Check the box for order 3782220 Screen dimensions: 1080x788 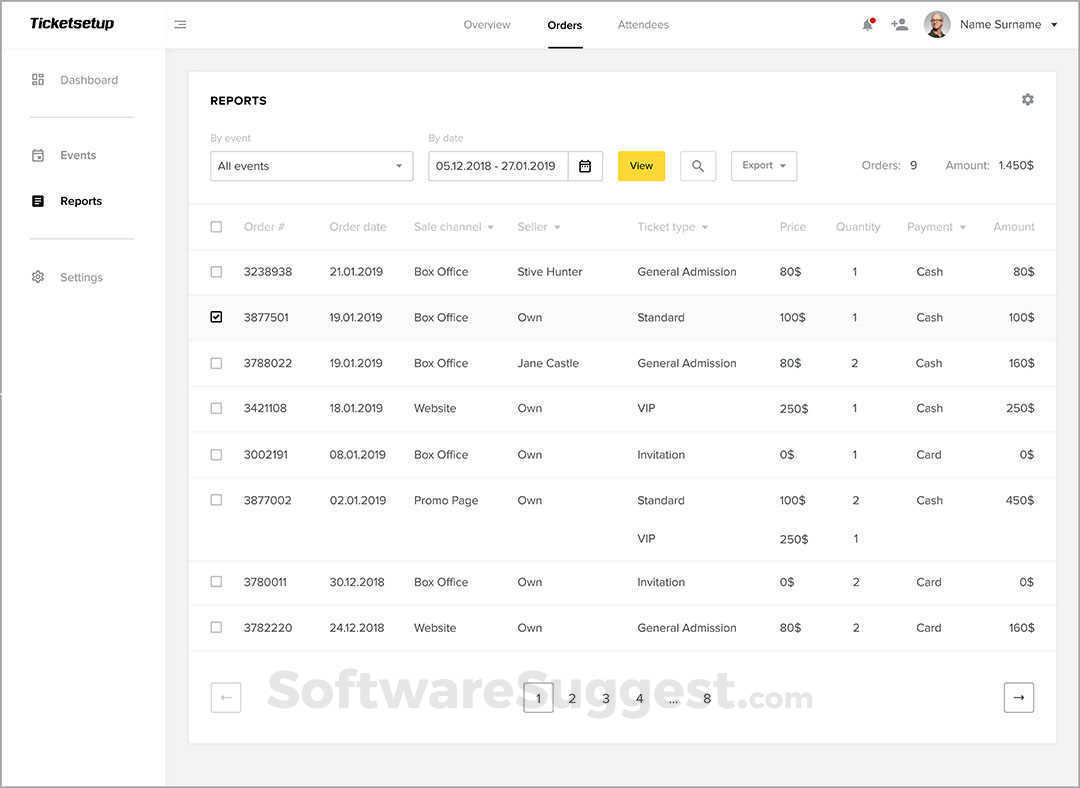[x=216, y=628]
